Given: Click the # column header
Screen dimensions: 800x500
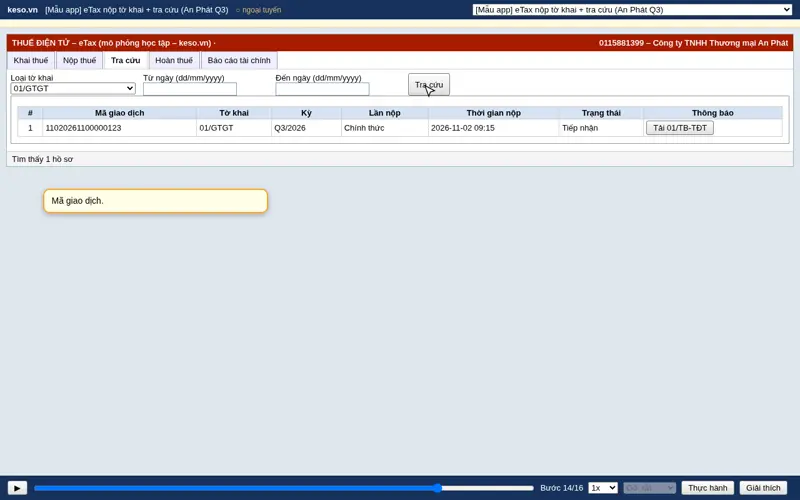Looking at the screenshot, I should point(30,113).
